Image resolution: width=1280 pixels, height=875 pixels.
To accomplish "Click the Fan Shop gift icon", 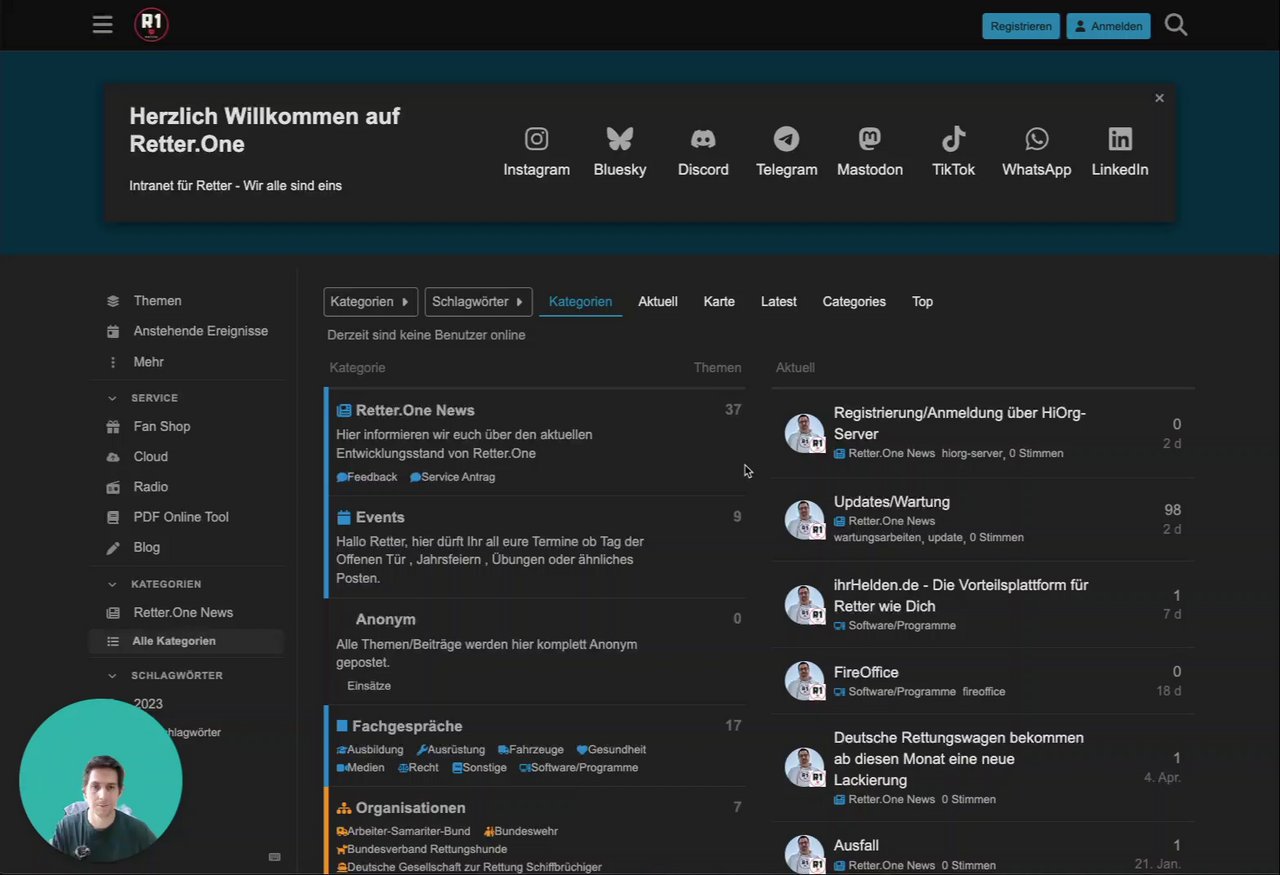I will click(x=113, y=426).
